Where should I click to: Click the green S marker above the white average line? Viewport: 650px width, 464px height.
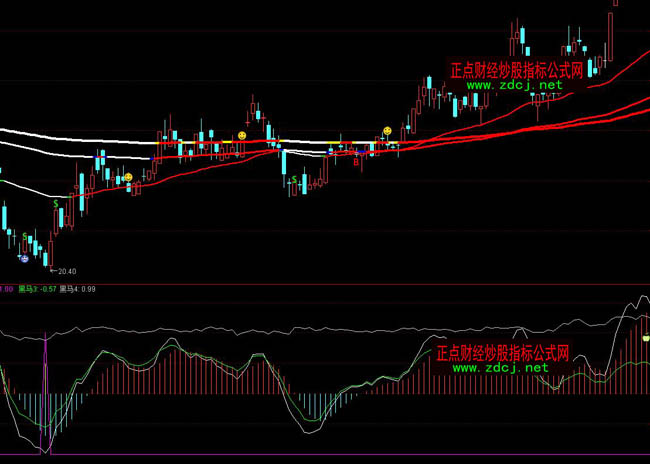pos(56,203)
